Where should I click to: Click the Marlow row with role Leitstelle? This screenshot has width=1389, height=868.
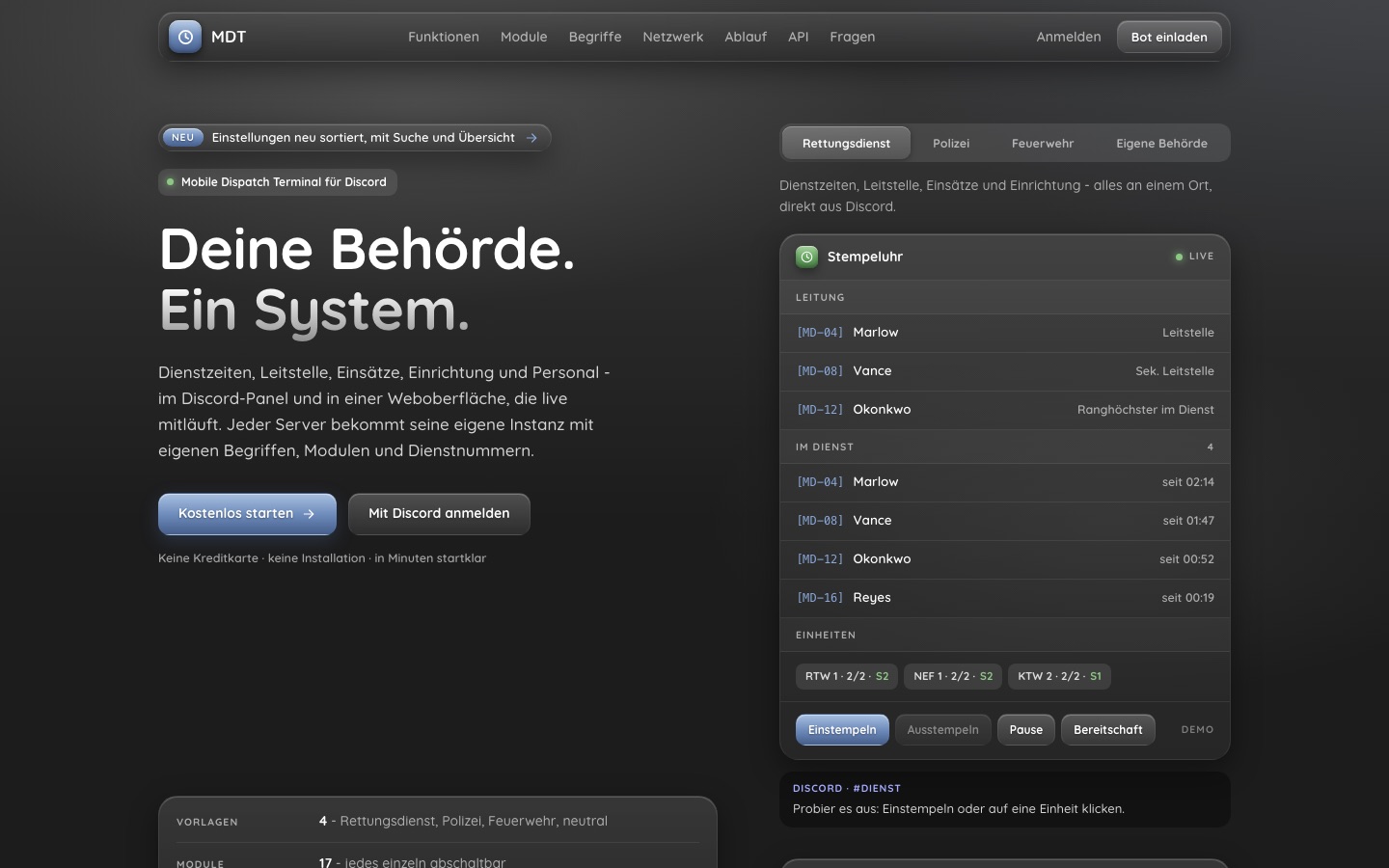[x=1005, y=333]
